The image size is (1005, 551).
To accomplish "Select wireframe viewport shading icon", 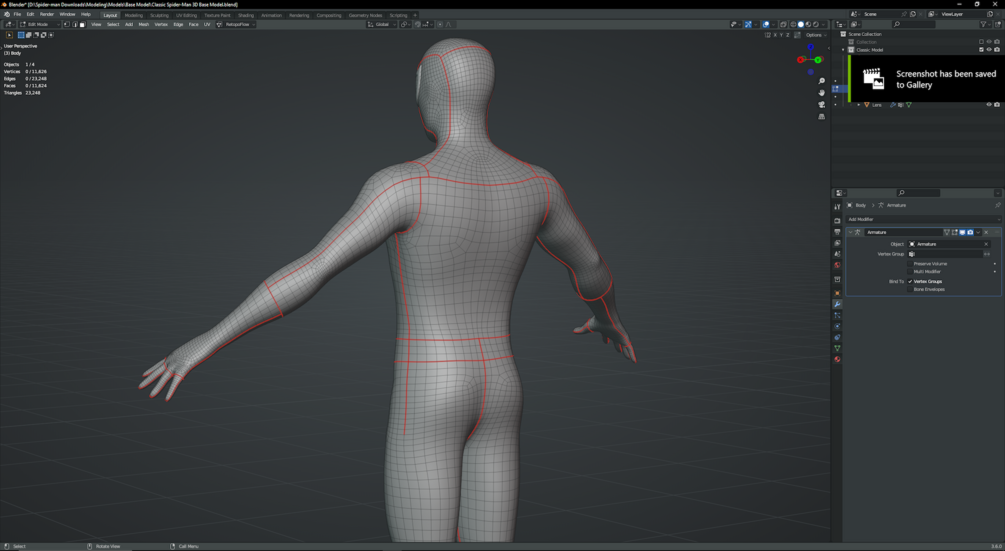I will pyautogui.click(x=793, y=24).
